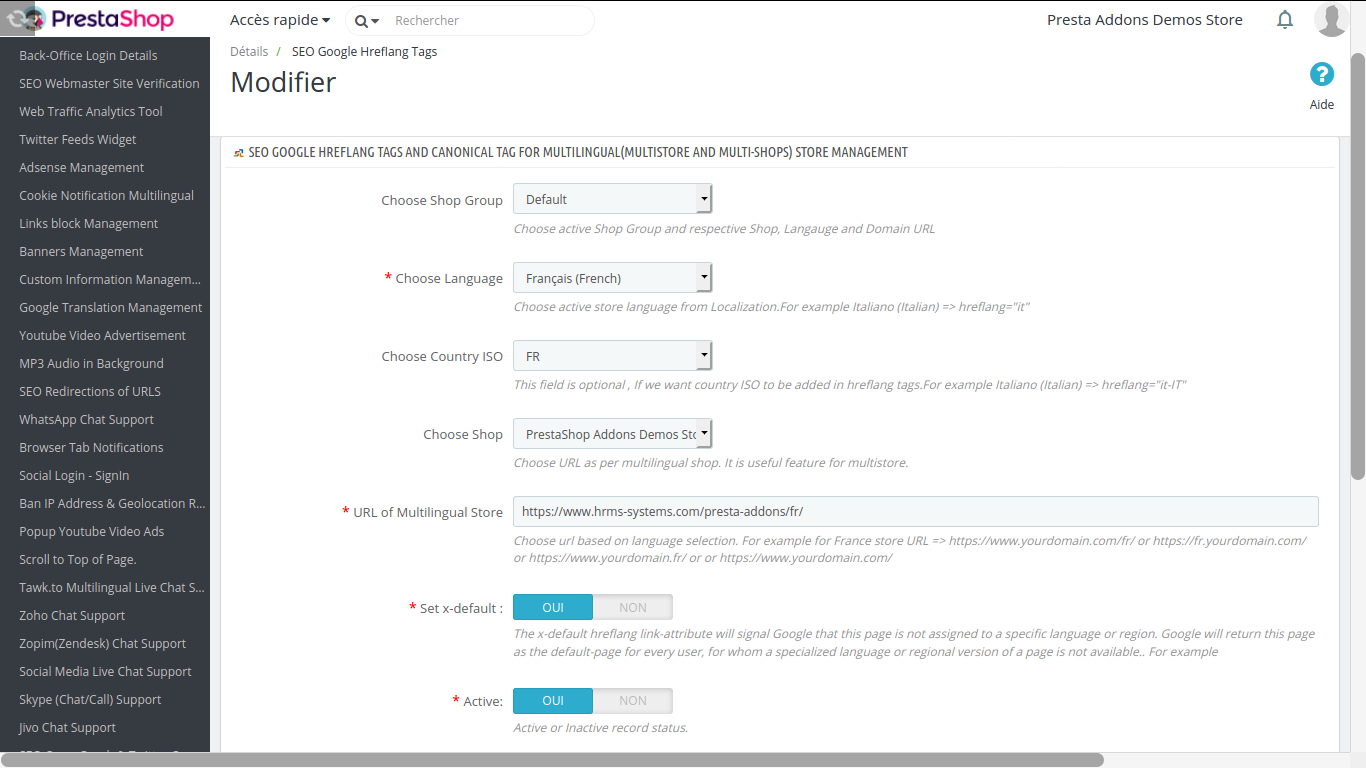Viewport: 1366px width, 768px height.
Task: Open the Choose Shop dropdown
Action: tap(612, 434)
